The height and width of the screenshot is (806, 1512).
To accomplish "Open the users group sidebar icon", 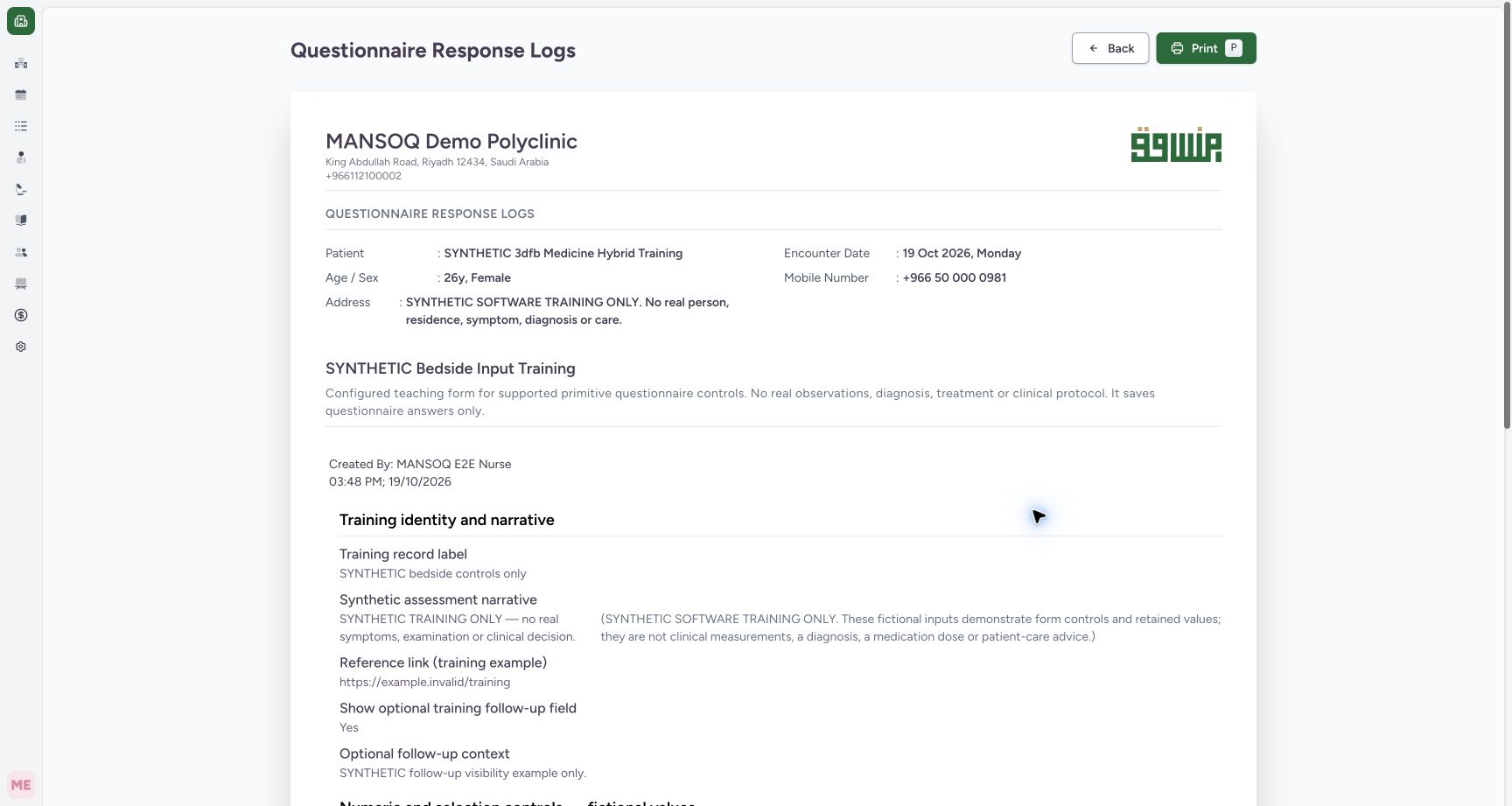I will tap(21, 252).
